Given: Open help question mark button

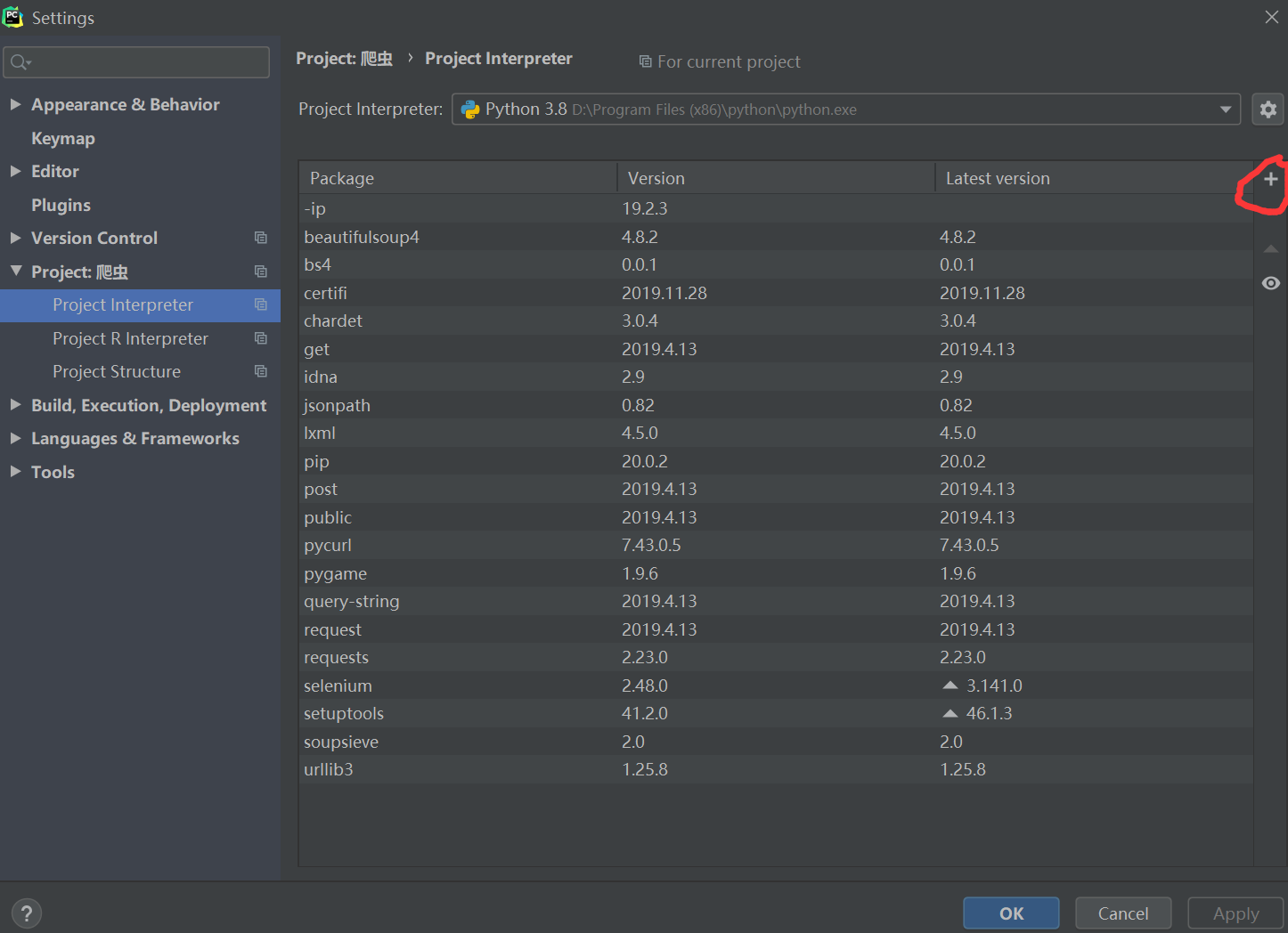Looking at the screenshot, I should click(x=27, y=913).
